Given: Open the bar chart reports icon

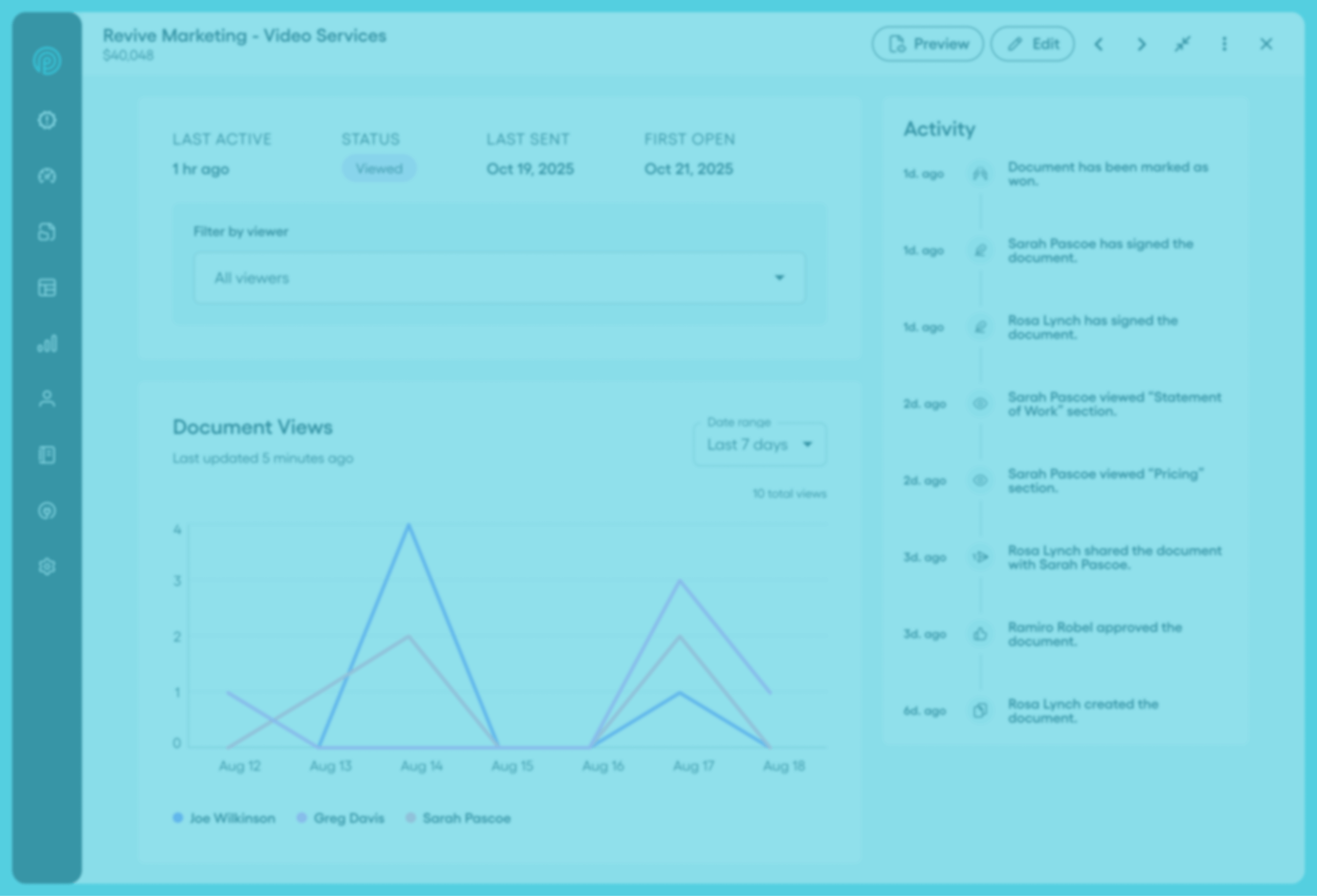Looking at the screenshot, I should pyautogui.click(x=47, y=344).
